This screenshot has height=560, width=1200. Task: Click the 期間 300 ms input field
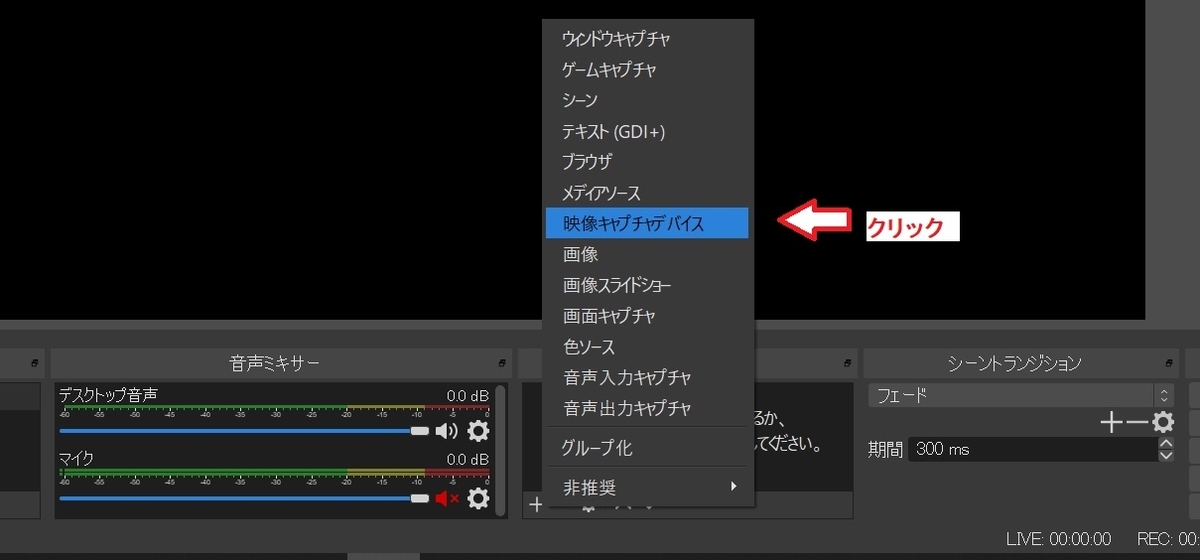coord(1033,450)
